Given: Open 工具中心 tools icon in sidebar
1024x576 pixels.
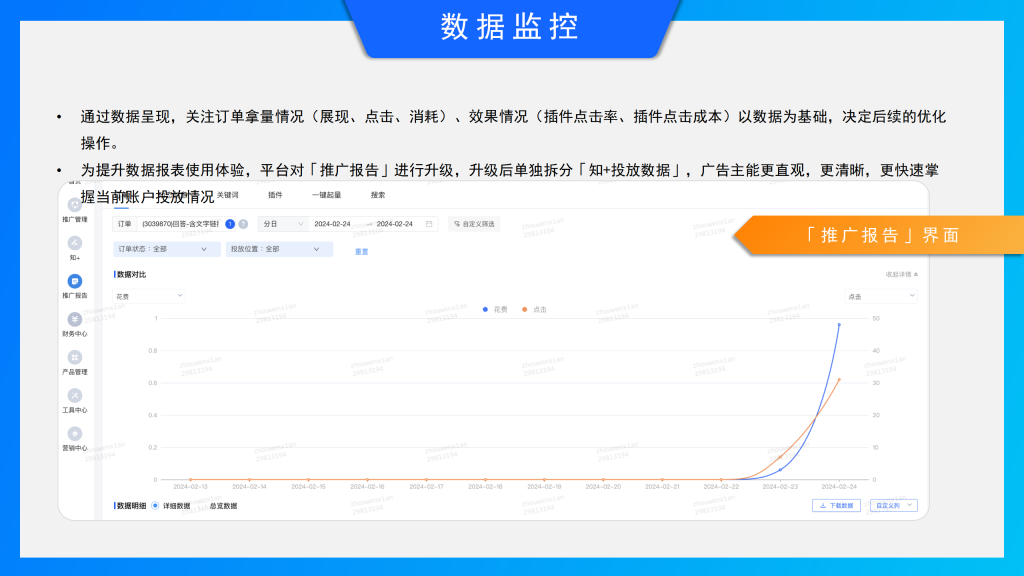Looking at the screenshot, I should click(74, 395).
